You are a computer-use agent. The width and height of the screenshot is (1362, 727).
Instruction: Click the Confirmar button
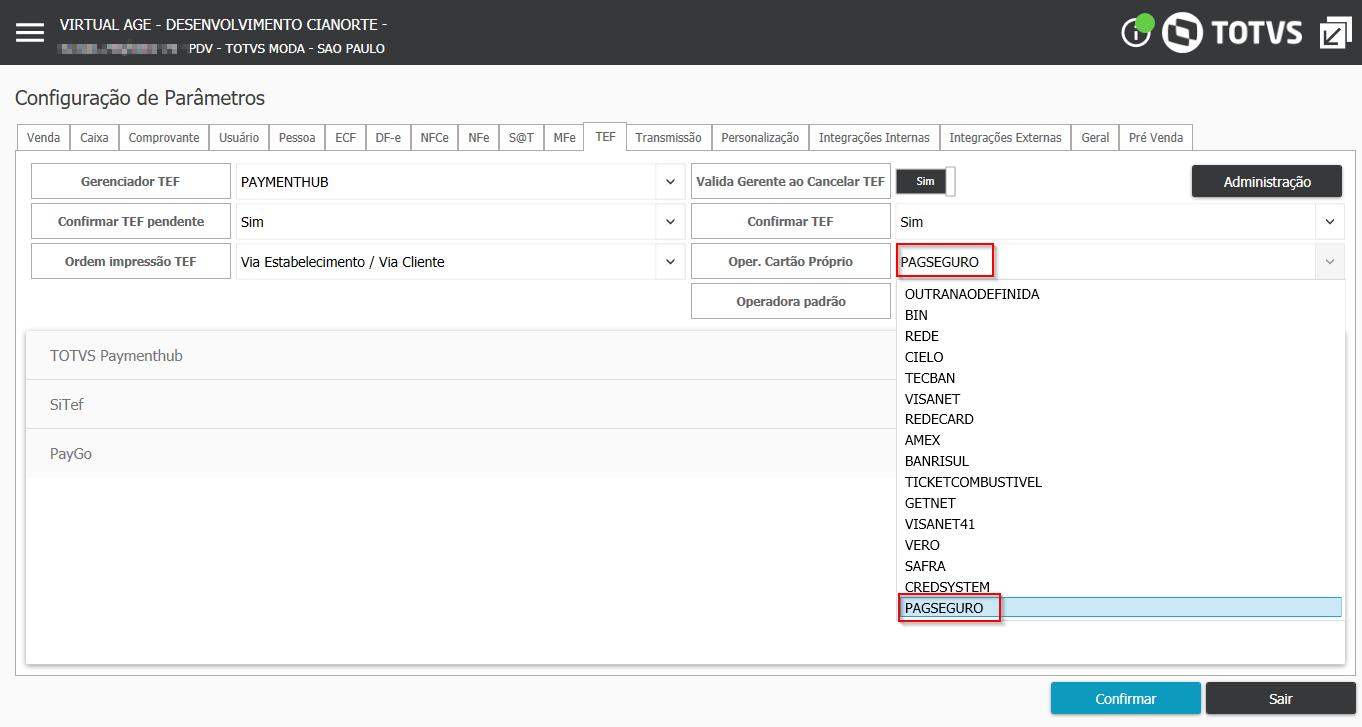click(1125, 699)
